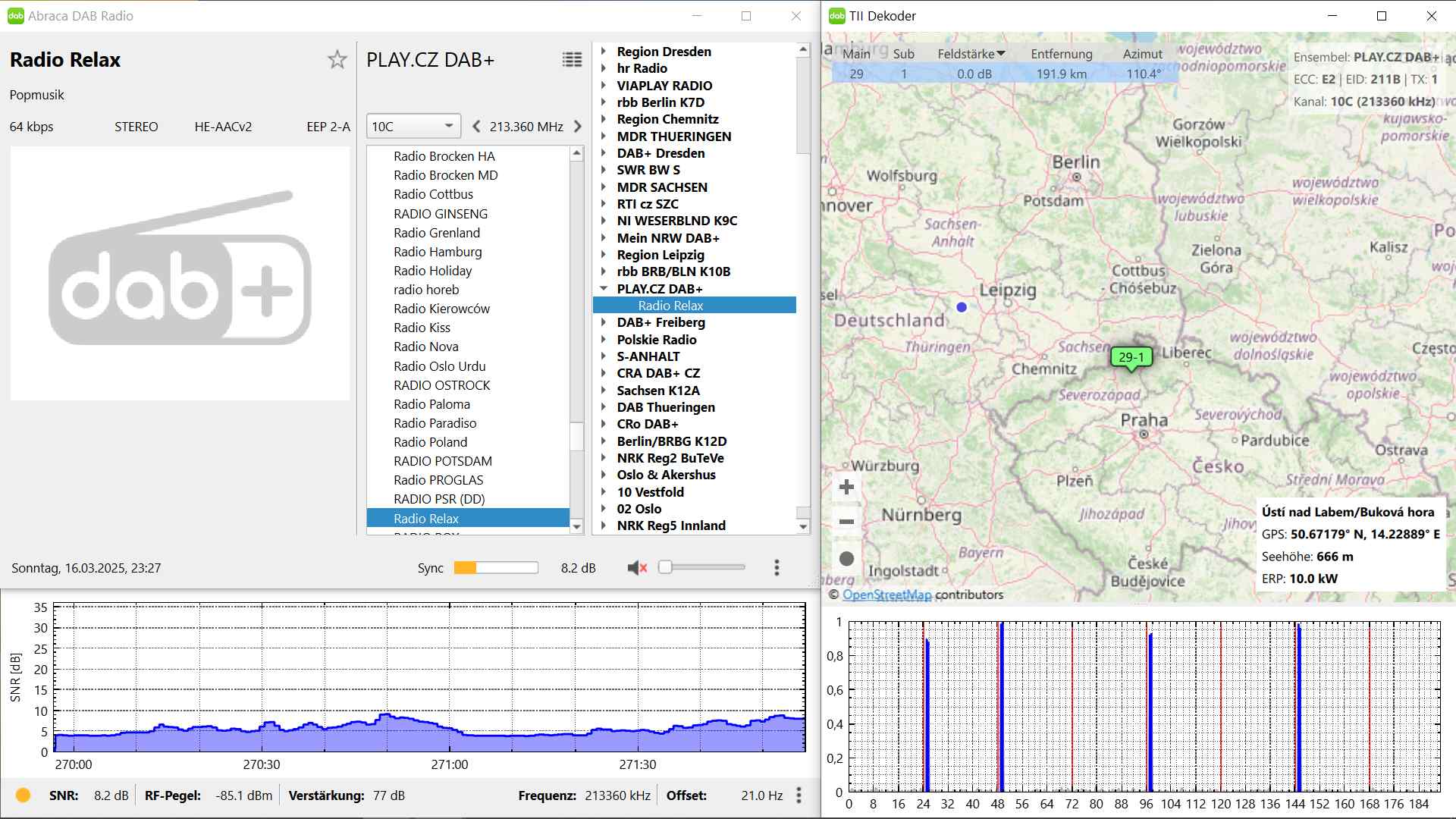Expand the MDR SACHSEN ensemble
Screen dimensions: 1456x819
pos(604,187)
